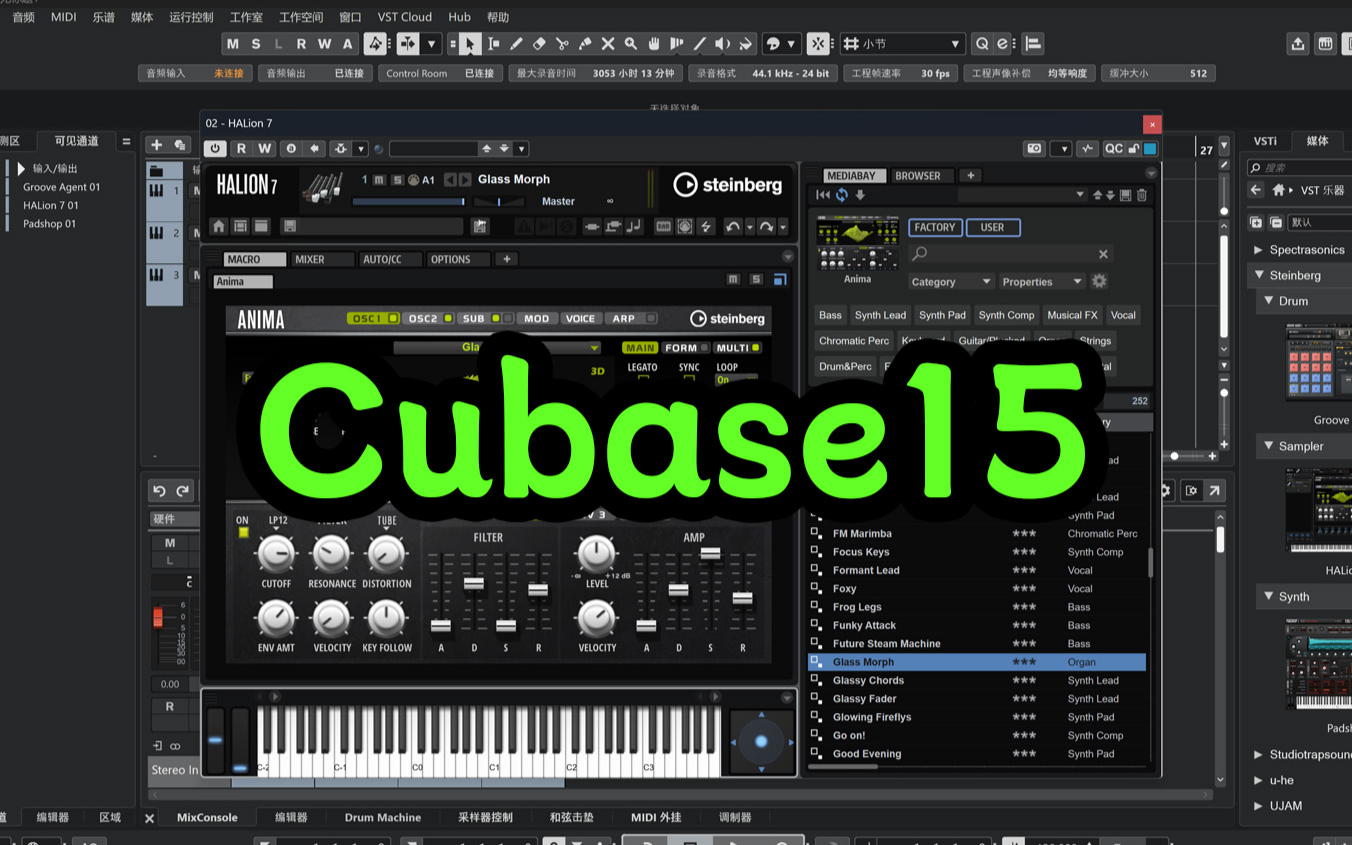Click the HALion undo arrow icon
This screenshot has height=845, width=1352.
pos(733,227)
